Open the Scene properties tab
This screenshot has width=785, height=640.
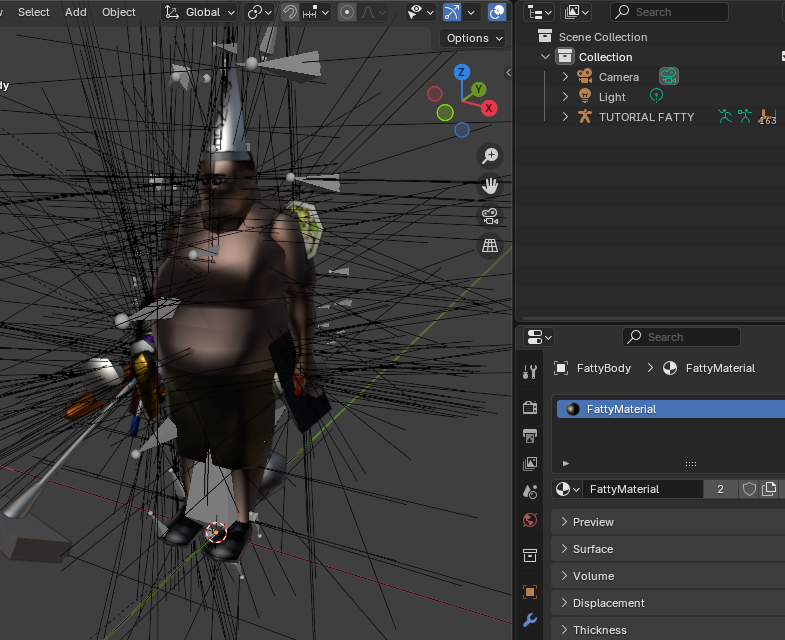[530, 492]
